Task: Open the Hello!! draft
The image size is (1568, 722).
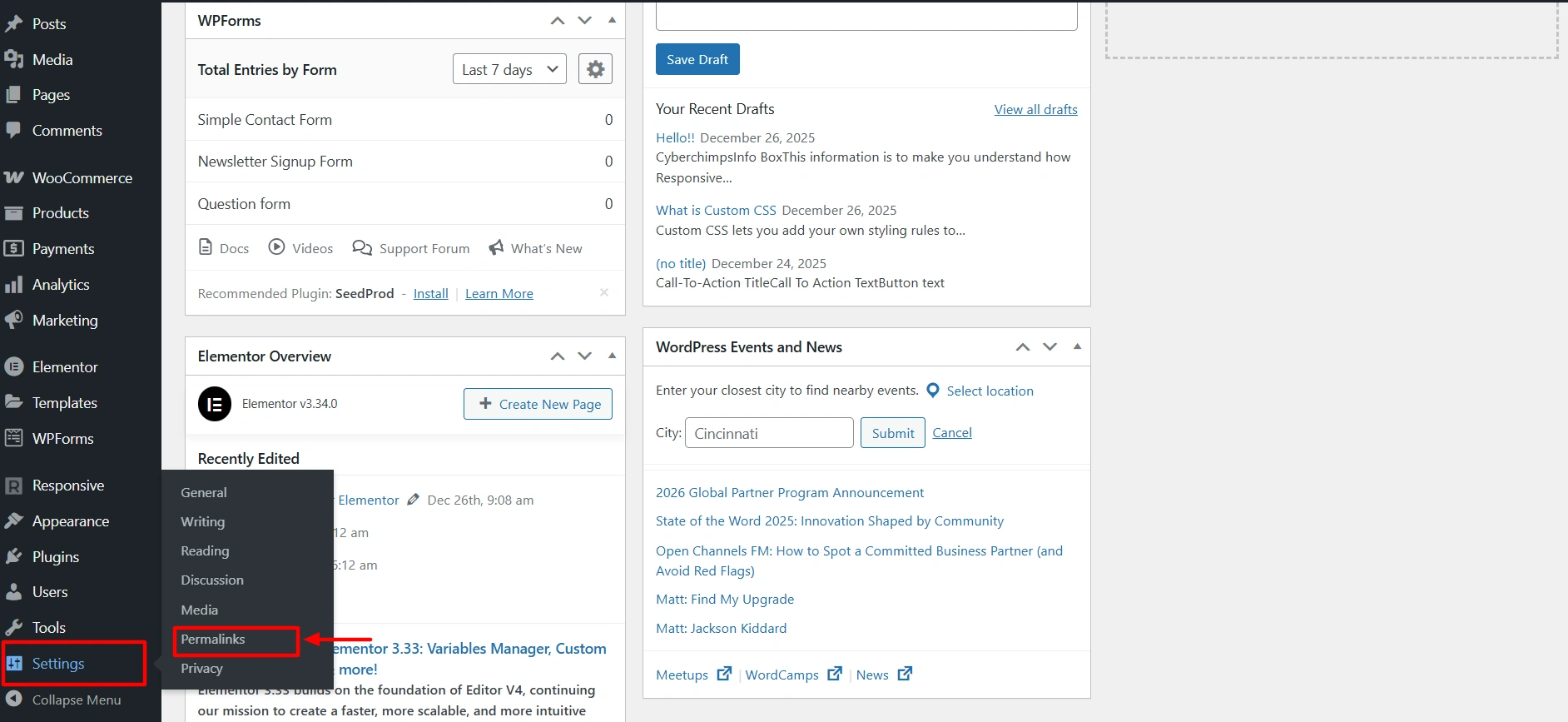Action: pos(675,138)
